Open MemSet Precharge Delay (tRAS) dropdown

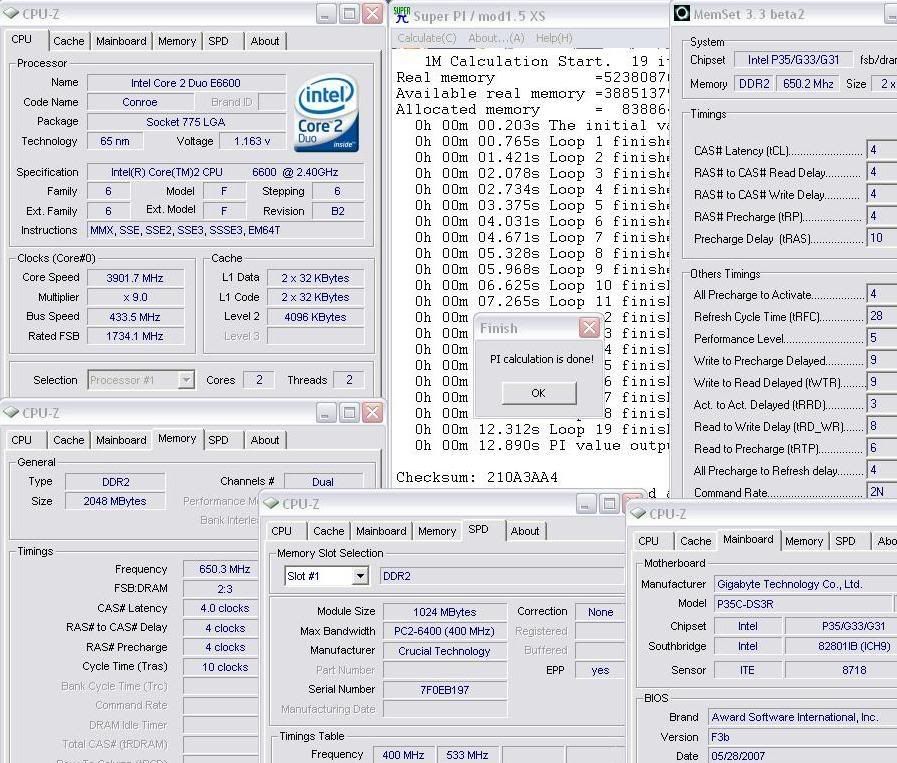coord(882,238)
